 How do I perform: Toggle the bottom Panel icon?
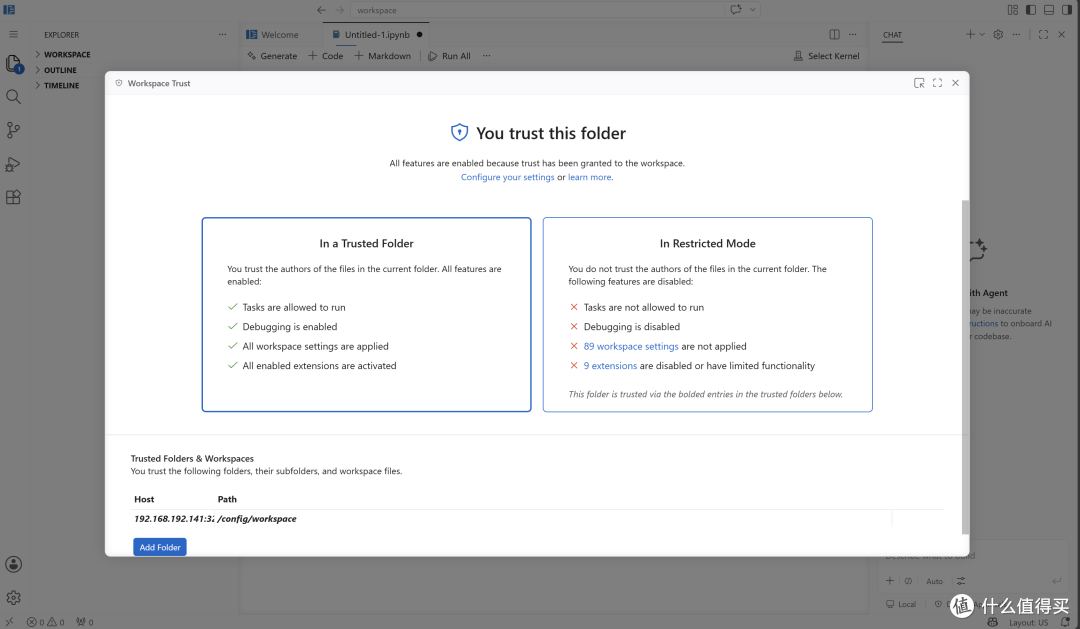point(1048,10)
